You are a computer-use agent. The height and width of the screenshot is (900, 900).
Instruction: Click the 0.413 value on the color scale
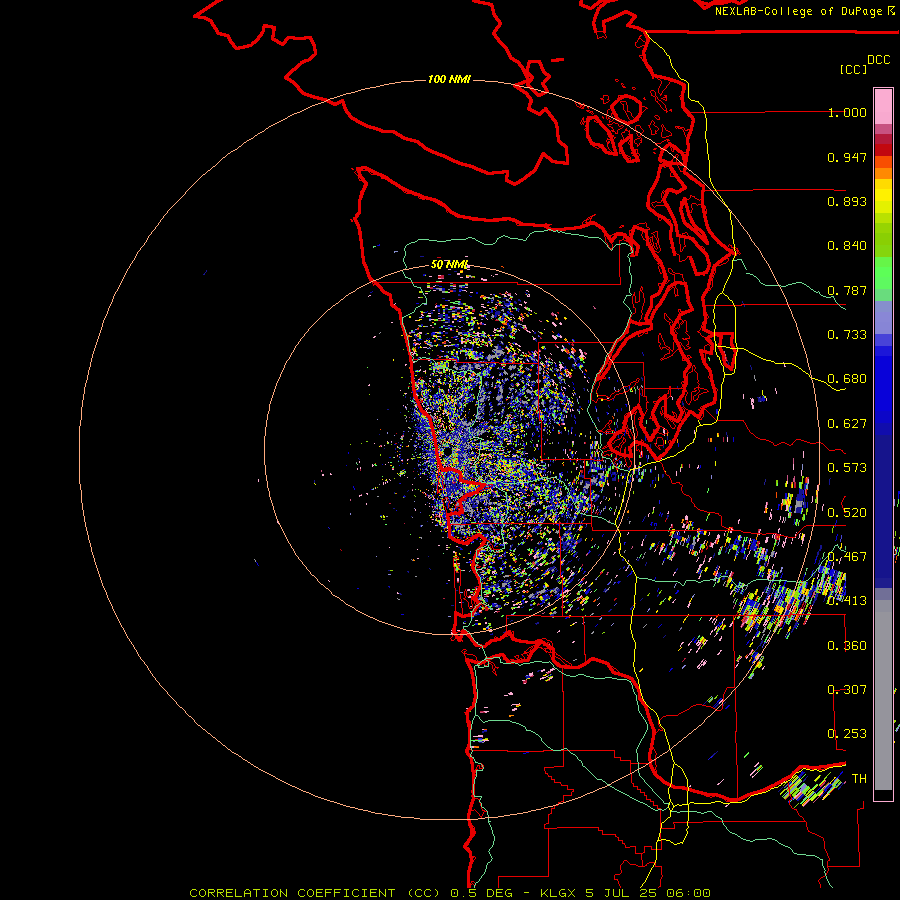847,601
